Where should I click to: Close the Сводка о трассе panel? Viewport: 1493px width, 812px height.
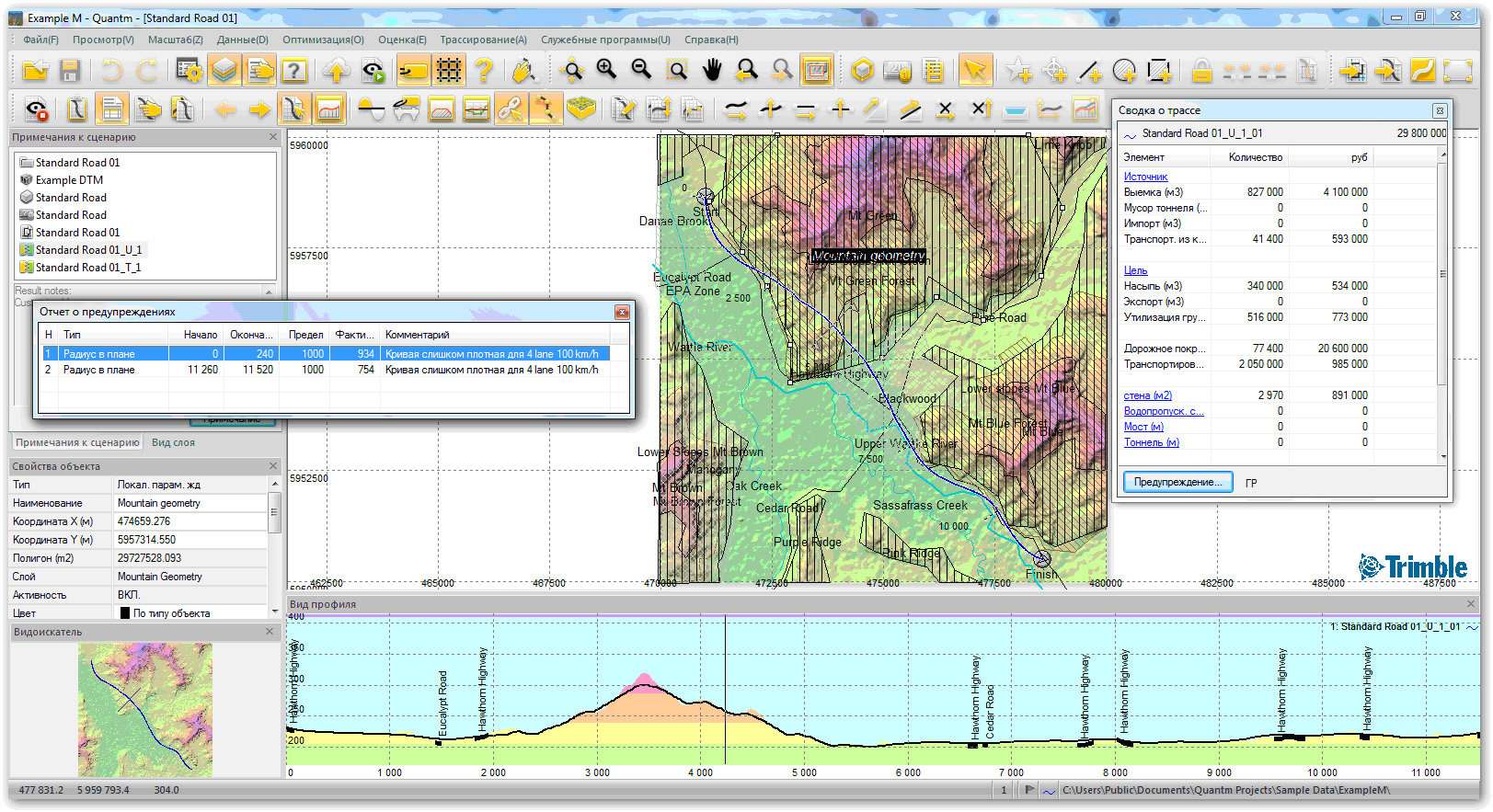1439,110
